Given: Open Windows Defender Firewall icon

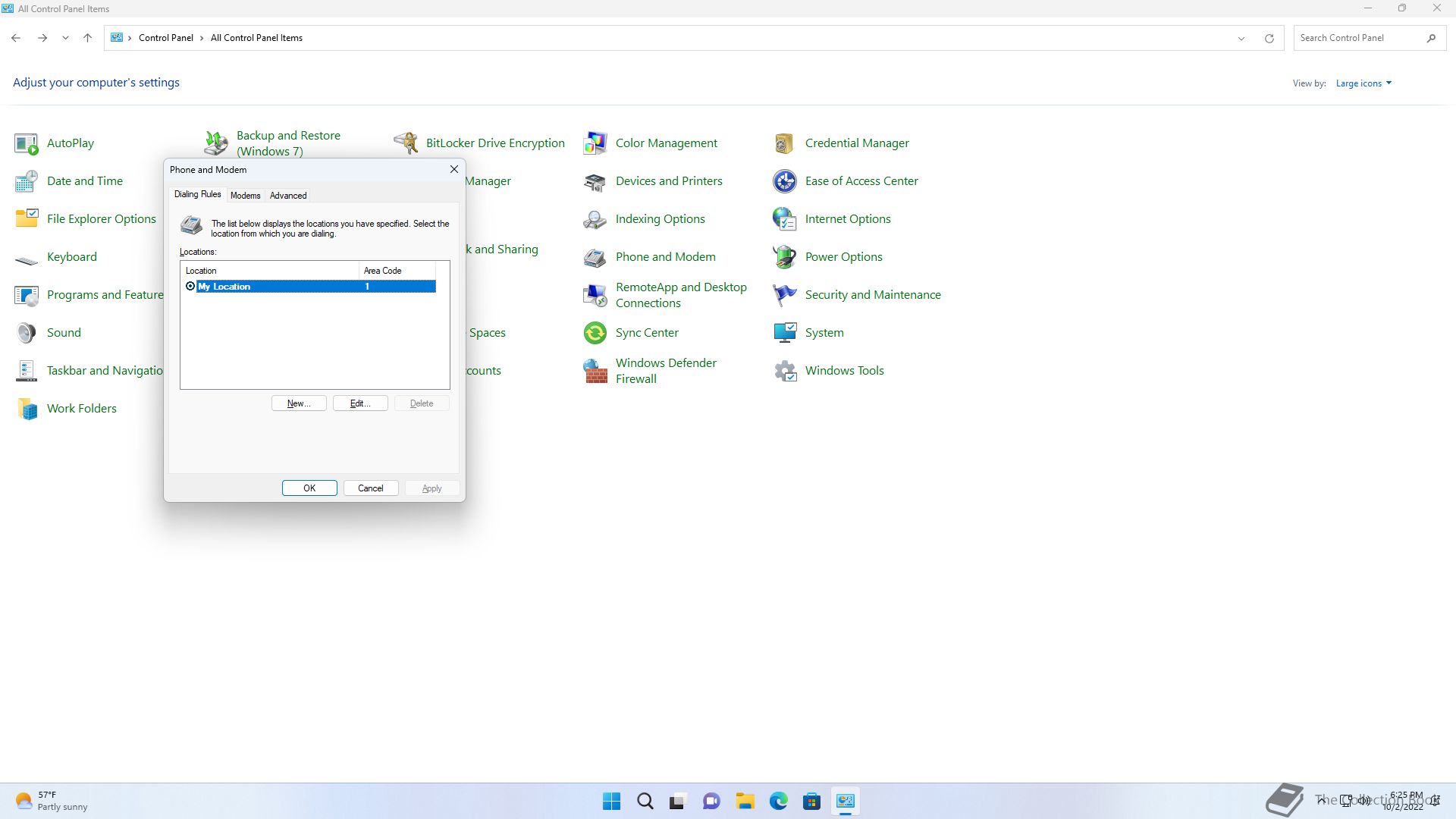Looking at the screenshot, I should [x=595, y=371].
